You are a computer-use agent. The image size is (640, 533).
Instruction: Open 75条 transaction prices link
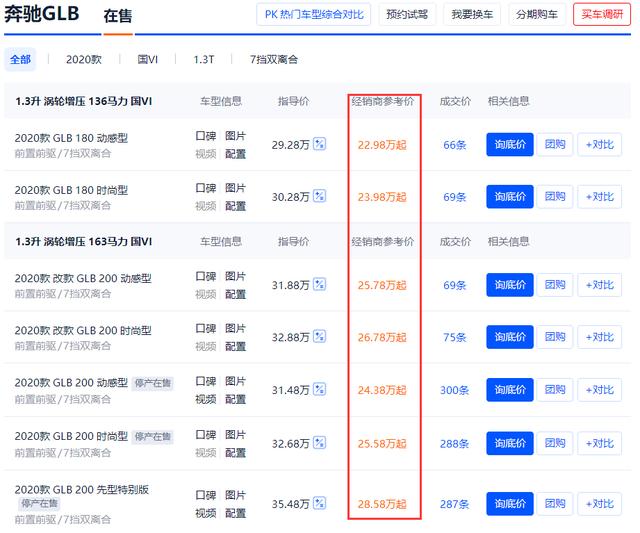(455, 338)
